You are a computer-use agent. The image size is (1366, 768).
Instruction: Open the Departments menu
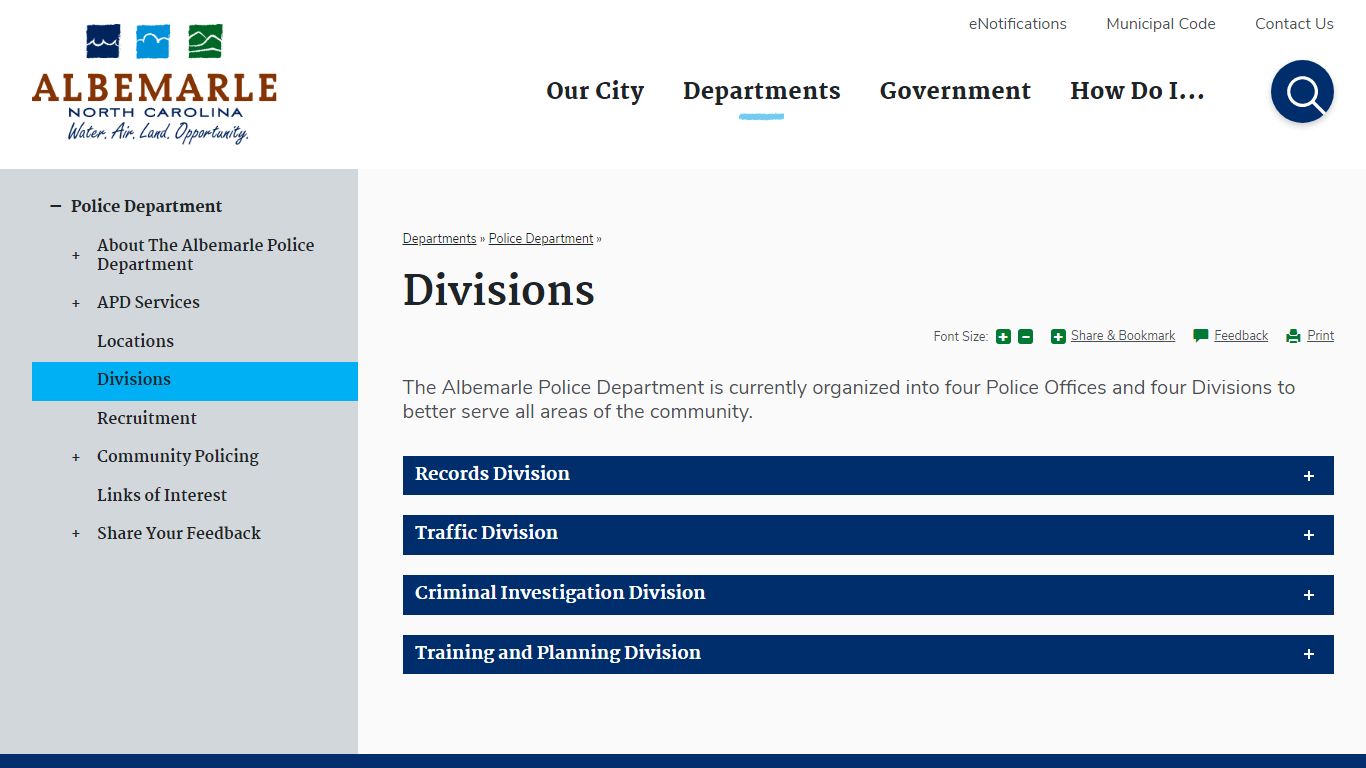coord(762,91)
